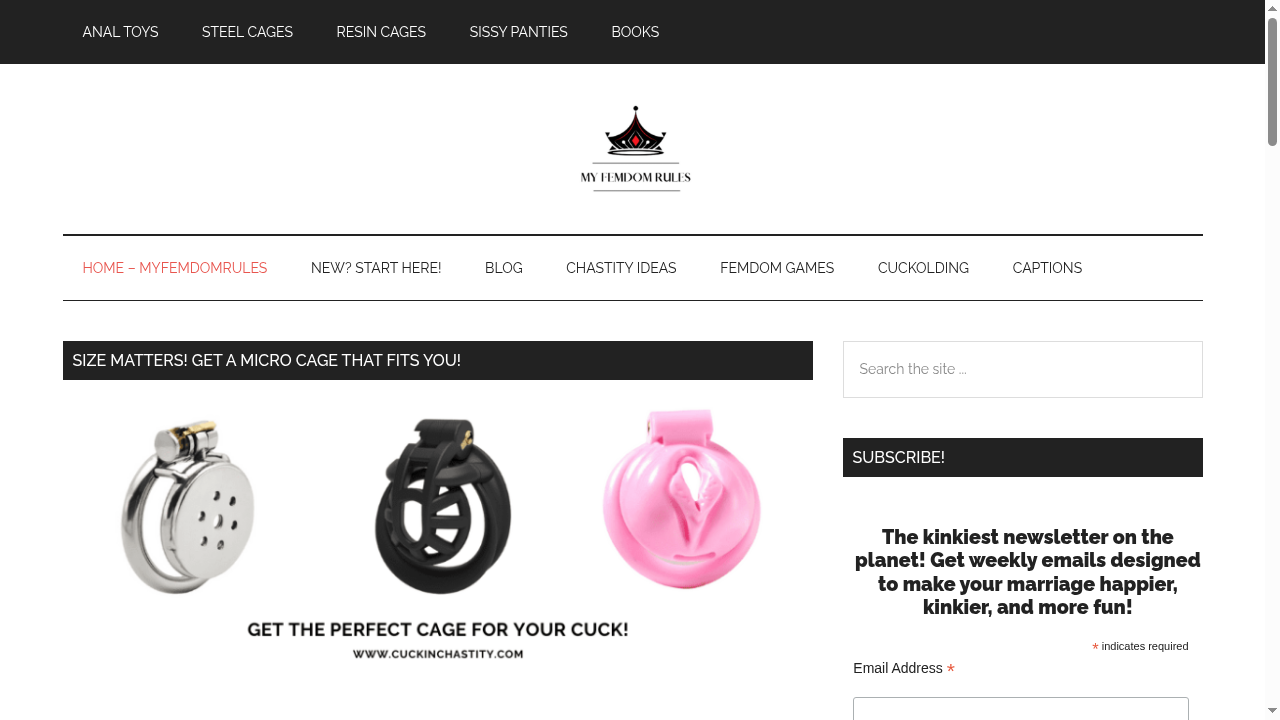This screenshot has width=1280, height=720.
Task: Click the Search the site field
Action: pos(1023,369)
